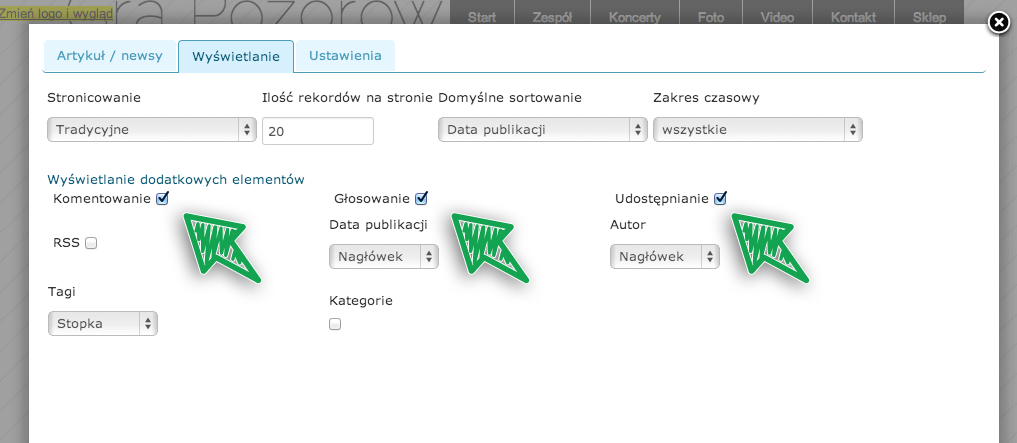Screen dimensions: 1017x443
Task: Open the Data publikacji position dropdown
Action: (384, 256)
